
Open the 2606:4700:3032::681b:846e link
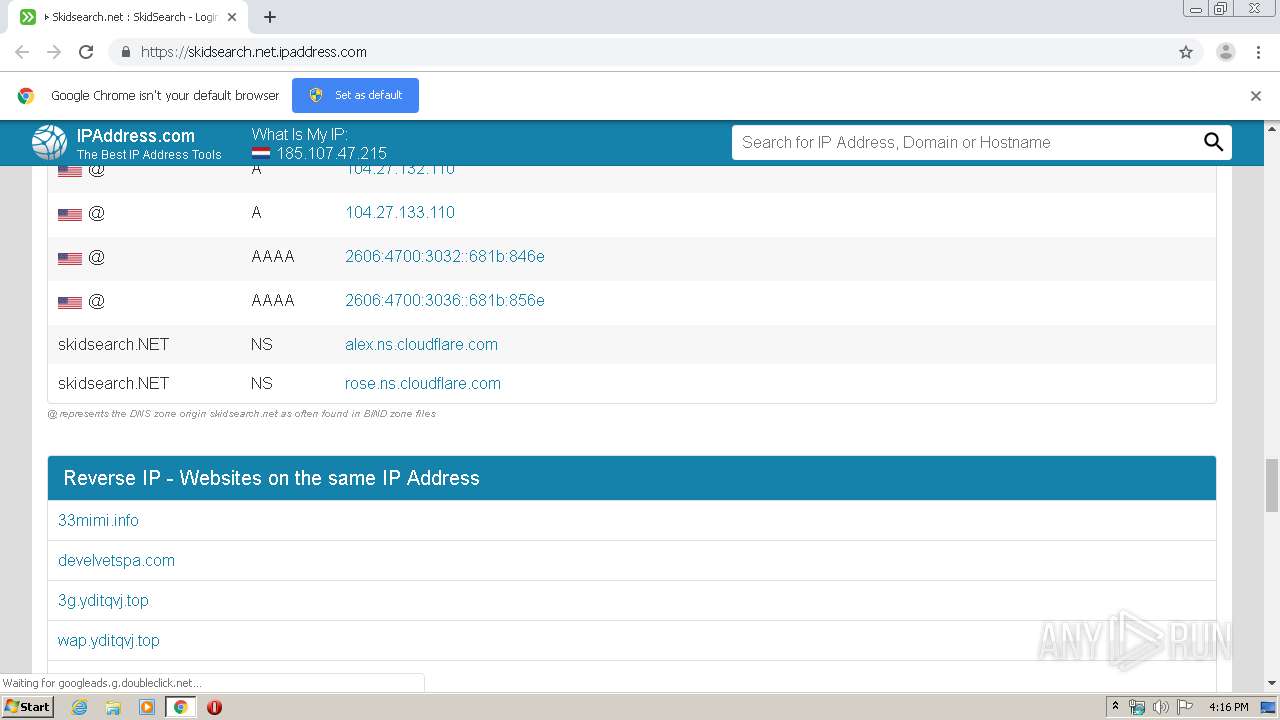445,256
